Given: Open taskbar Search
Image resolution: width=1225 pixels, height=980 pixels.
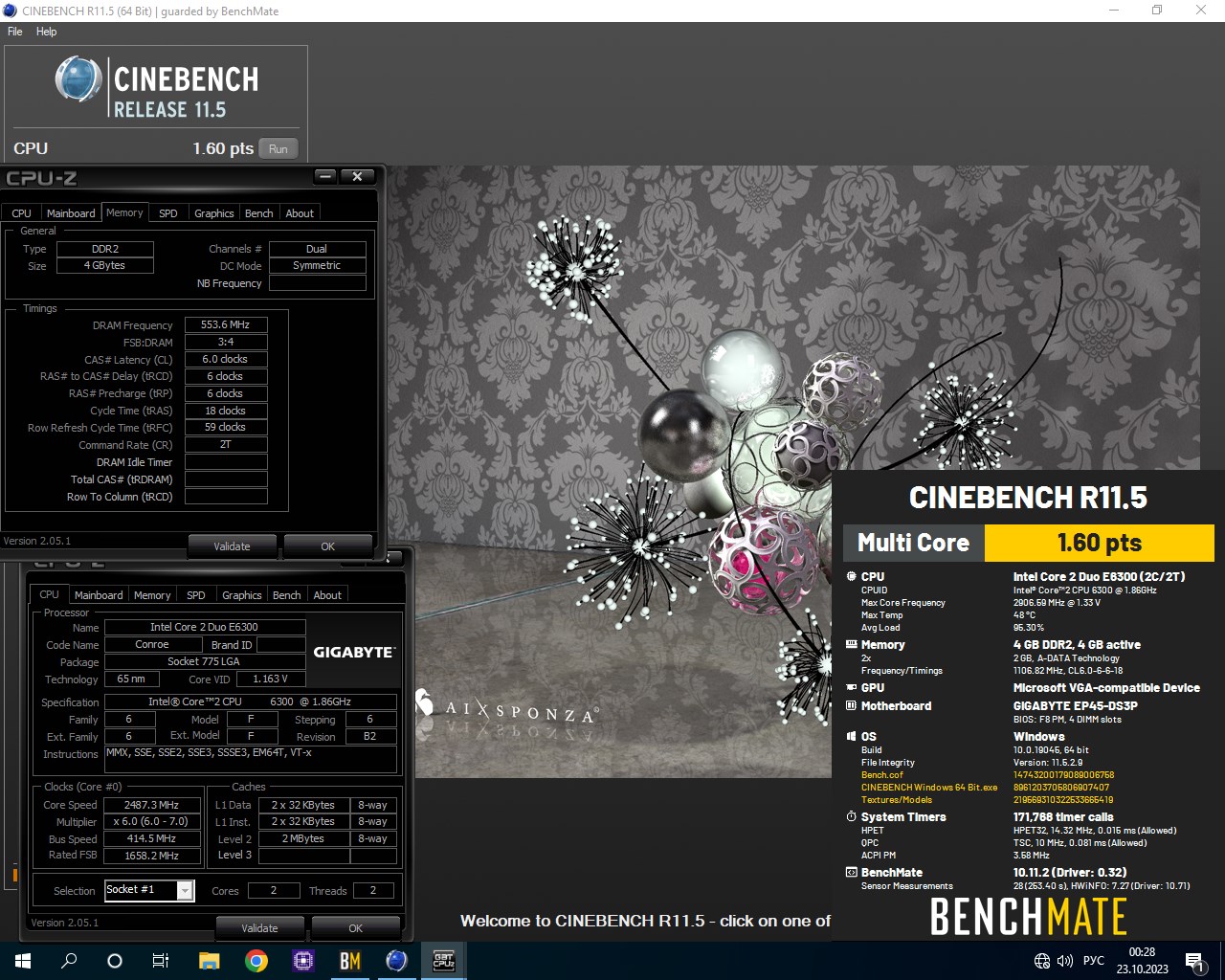Looking at the screenshot, I should click(x=69, y=961).
